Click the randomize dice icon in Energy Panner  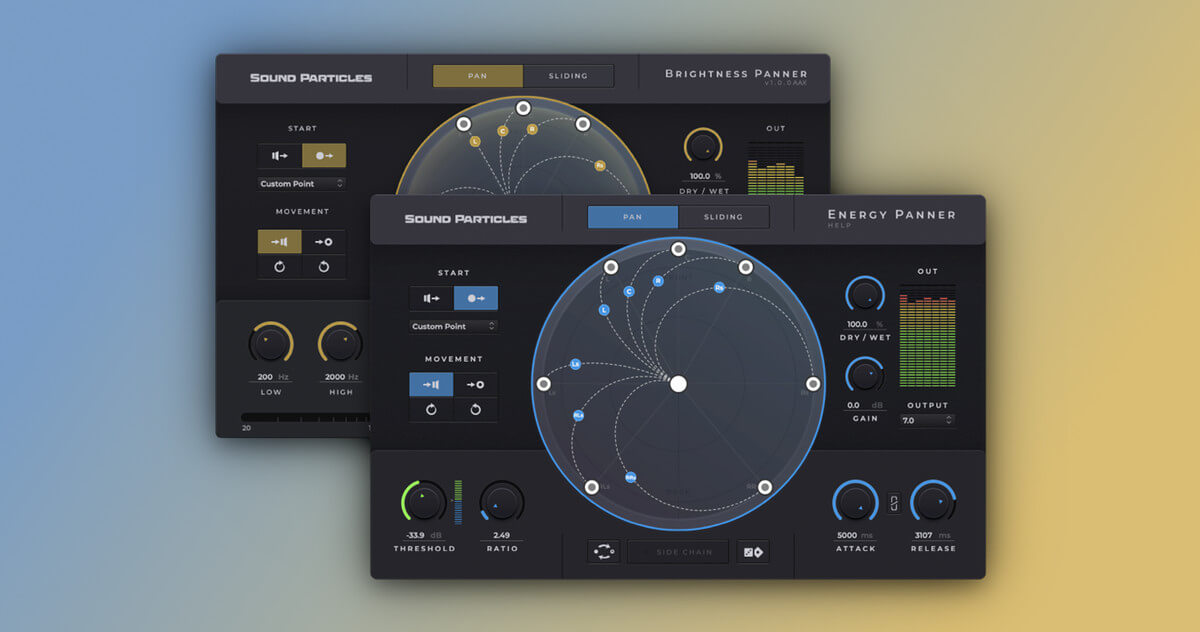[x=751, y=552]
